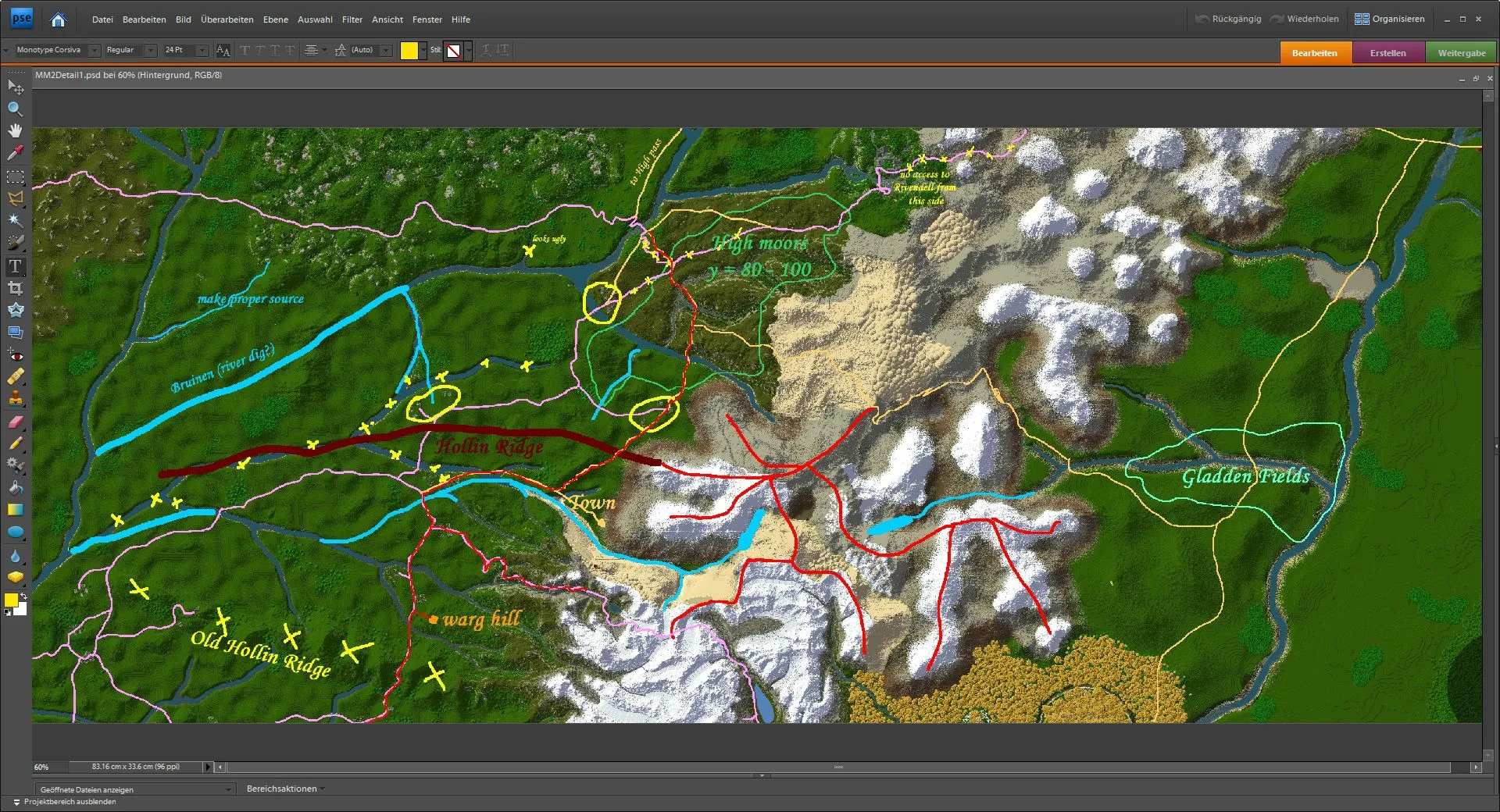The image size is (1500, 812).
Task: Expand the Bereichsaktionen menu
Action: click(x=285, y=789)
